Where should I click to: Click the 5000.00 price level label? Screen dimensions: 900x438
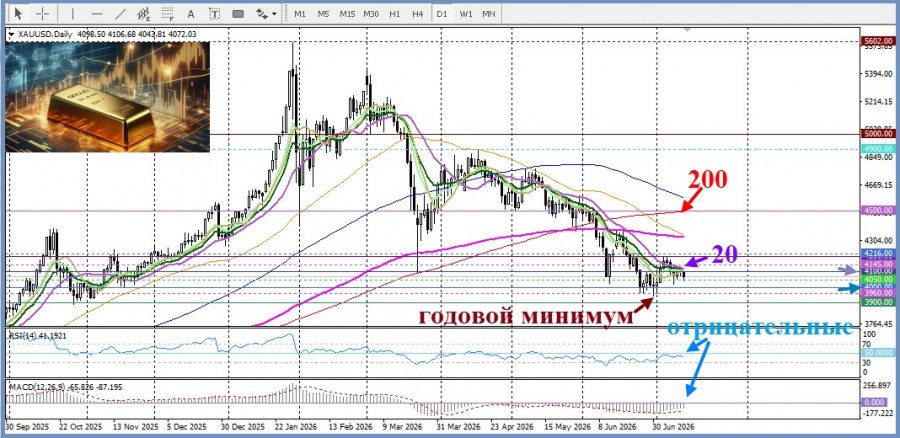(x=878, y=134)
